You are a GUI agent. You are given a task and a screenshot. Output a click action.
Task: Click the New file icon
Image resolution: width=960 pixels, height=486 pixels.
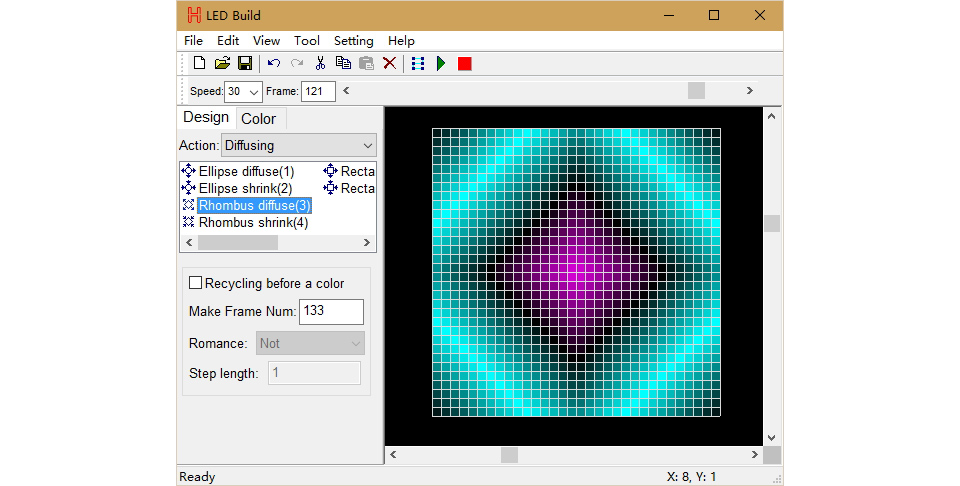click(199, 63)
